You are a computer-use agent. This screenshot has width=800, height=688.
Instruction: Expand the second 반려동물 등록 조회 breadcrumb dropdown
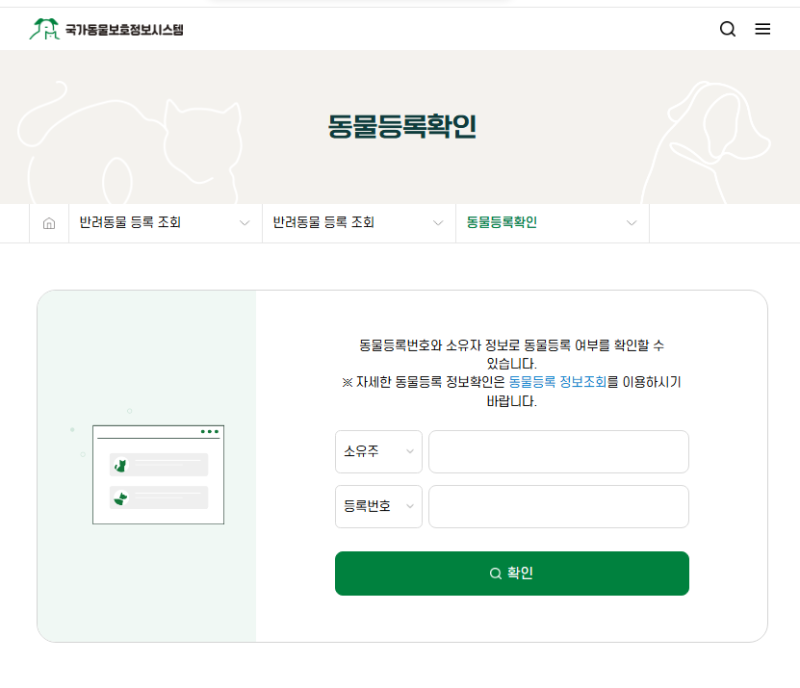click(x=359, y=223)
